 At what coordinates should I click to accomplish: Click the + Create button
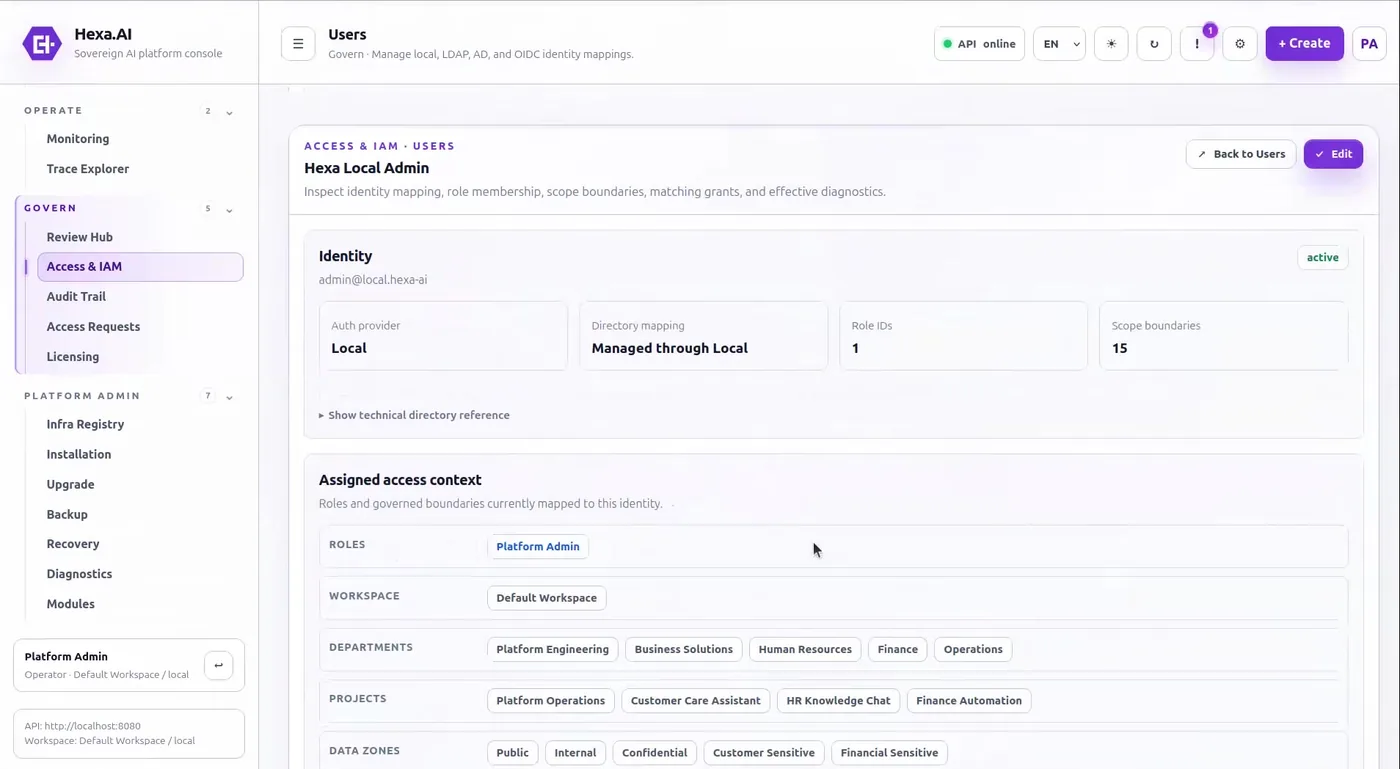click(x=1304, y=44)
